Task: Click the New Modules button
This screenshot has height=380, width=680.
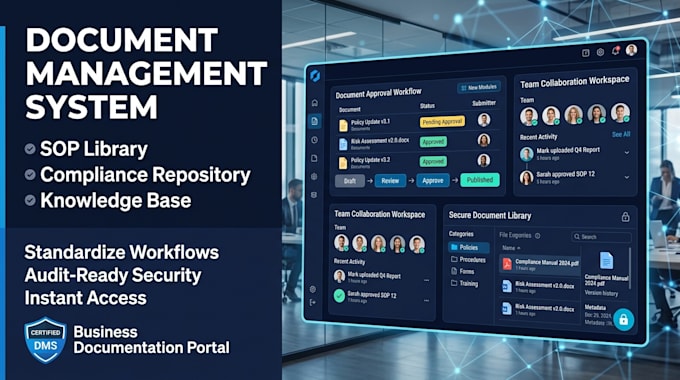Action: 479,88
